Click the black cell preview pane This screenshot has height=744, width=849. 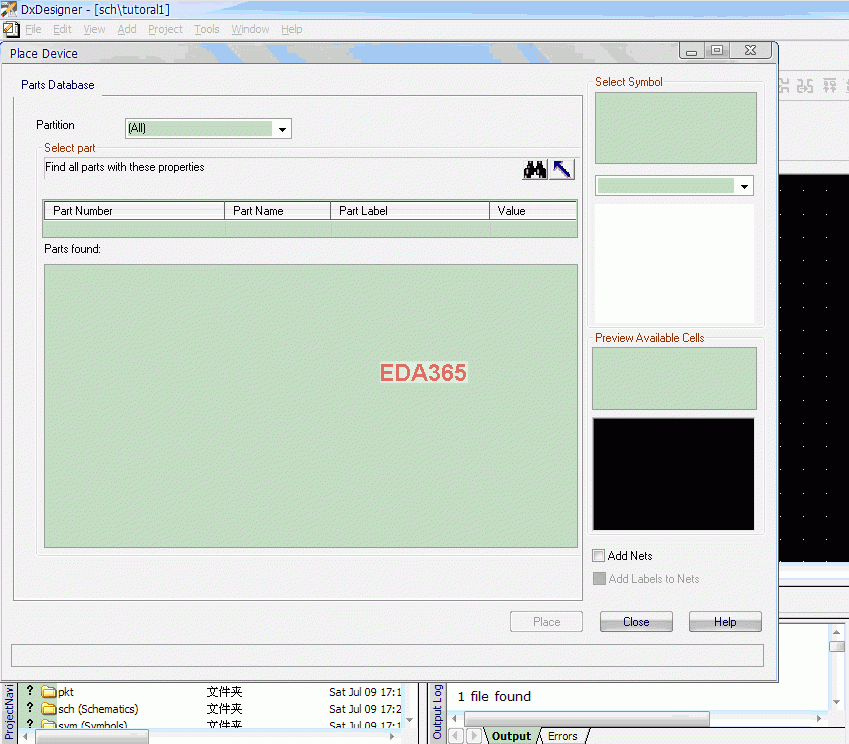pyautogui.click(x=673, y=474)
